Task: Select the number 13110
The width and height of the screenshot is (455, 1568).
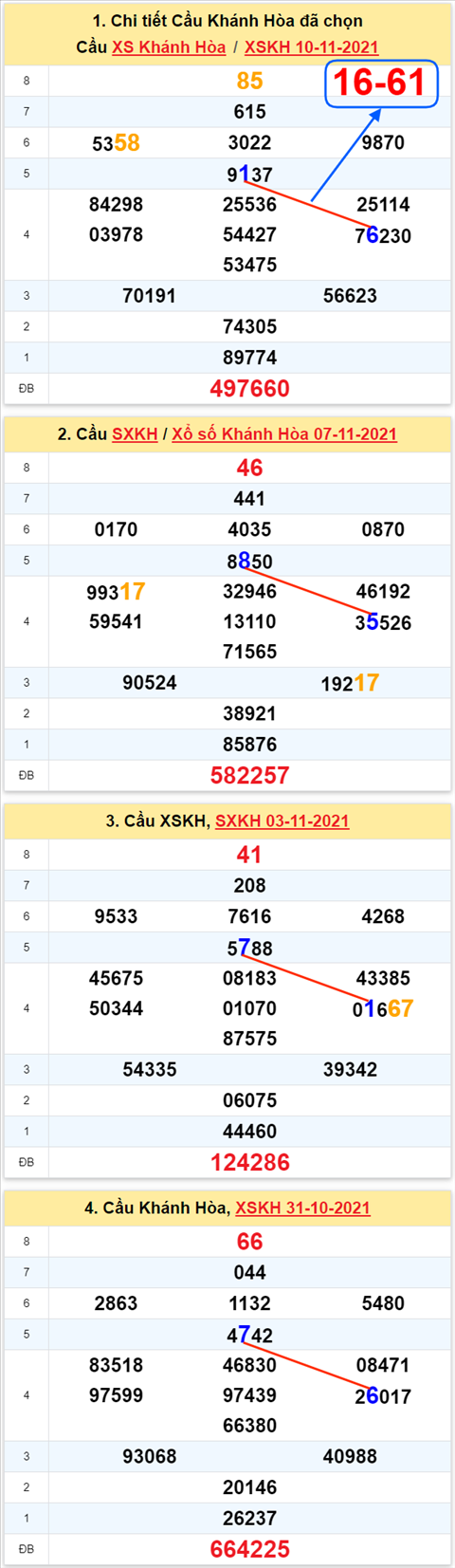Action: point(250,622)
